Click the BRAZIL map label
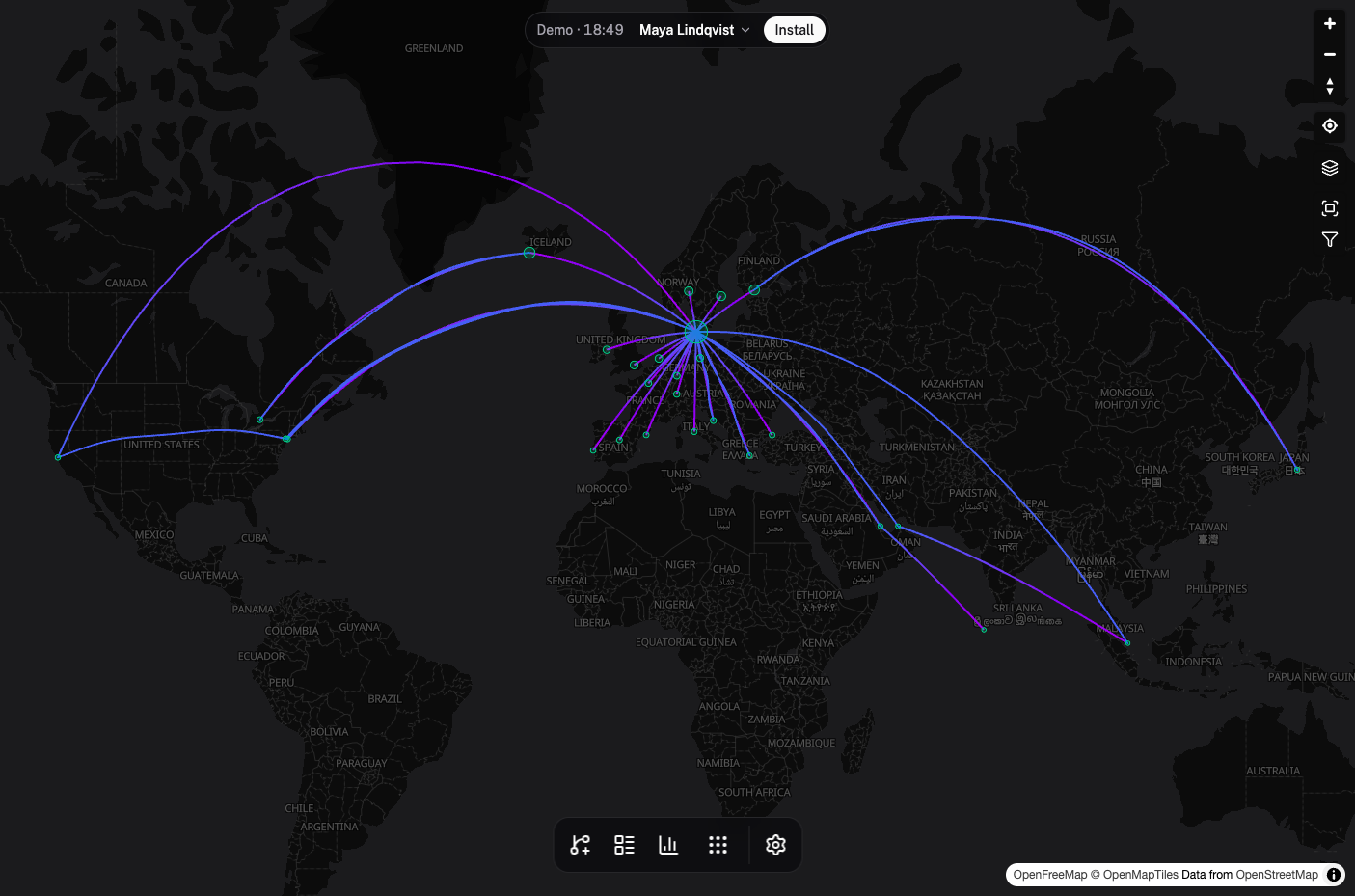 click(385, 698)
